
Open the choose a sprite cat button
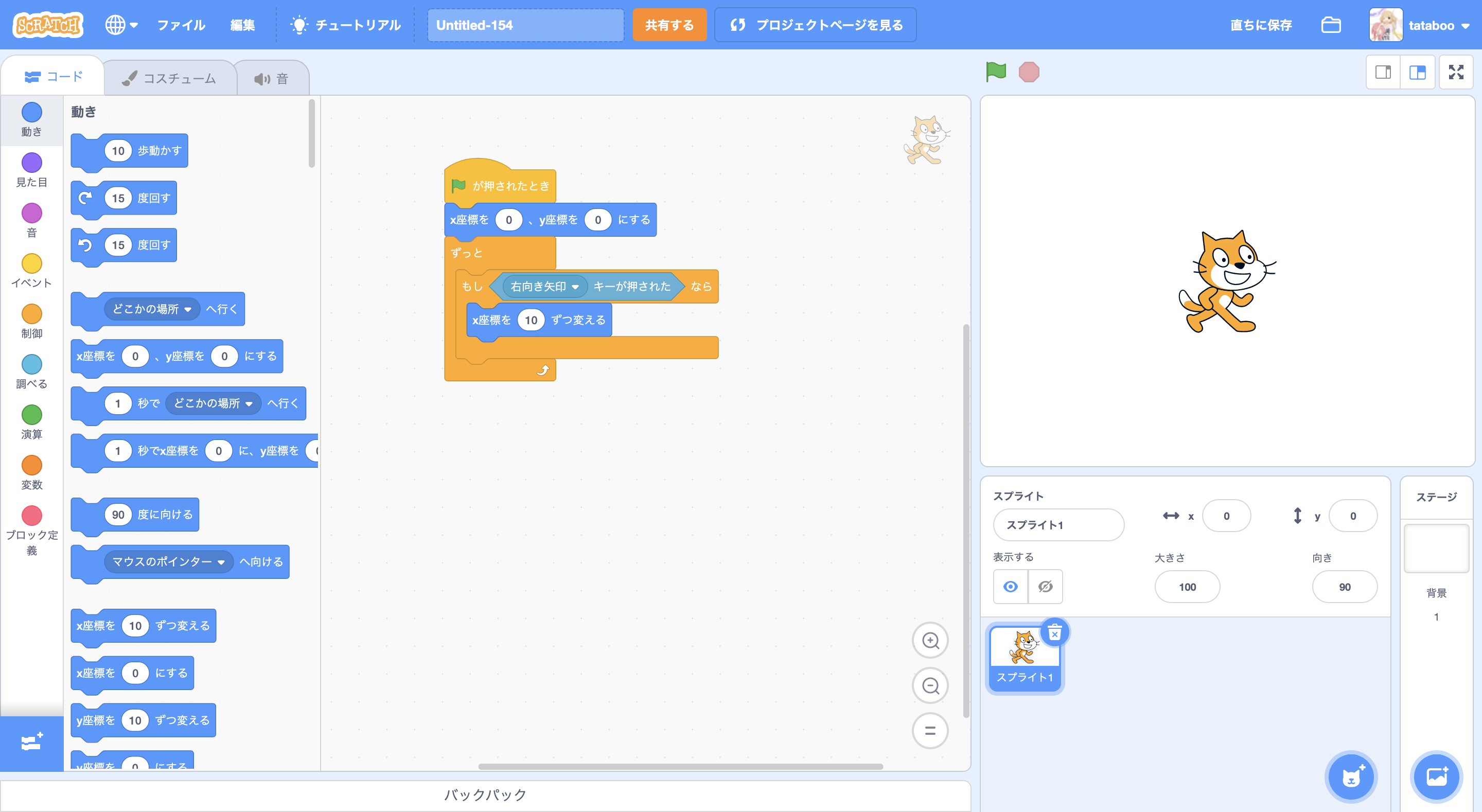coord(1351,777)
